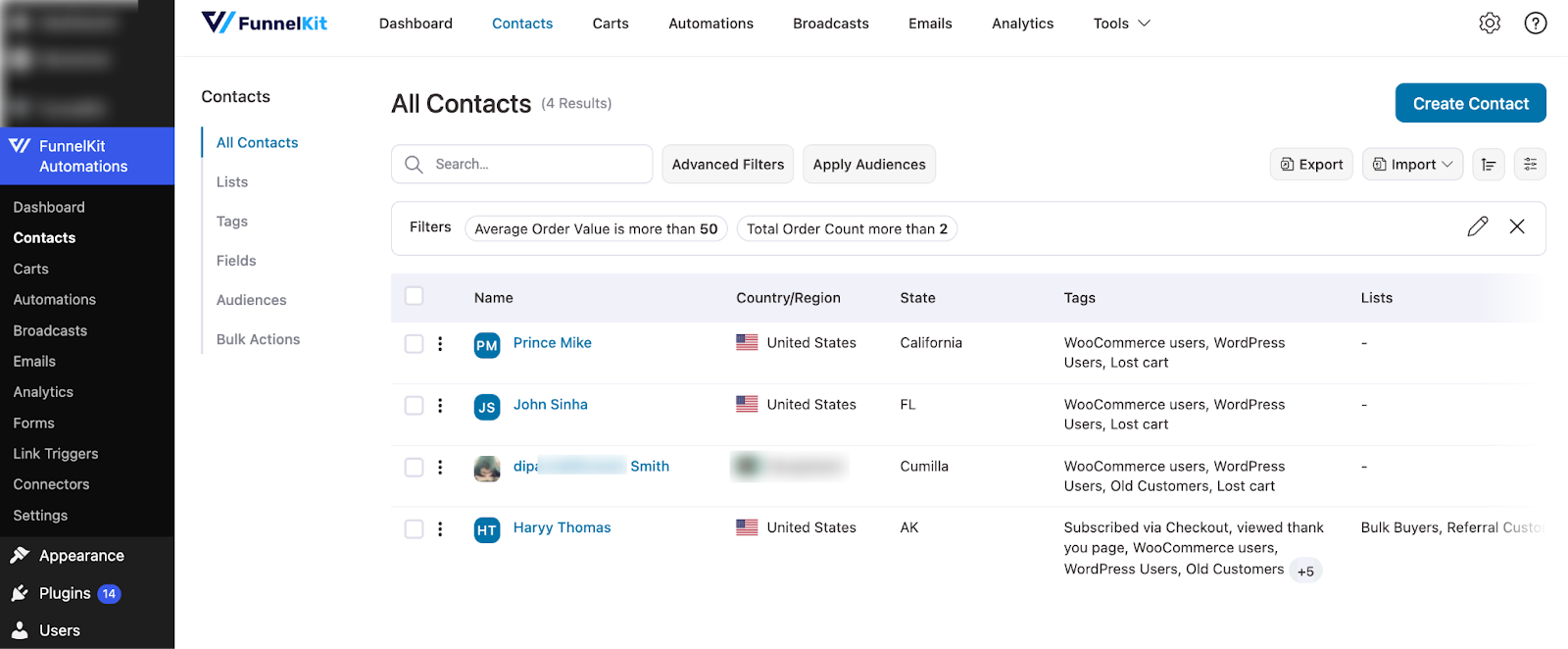
Task: Click the Appearance brush icon in sidebar
Action: pos(20,556)
